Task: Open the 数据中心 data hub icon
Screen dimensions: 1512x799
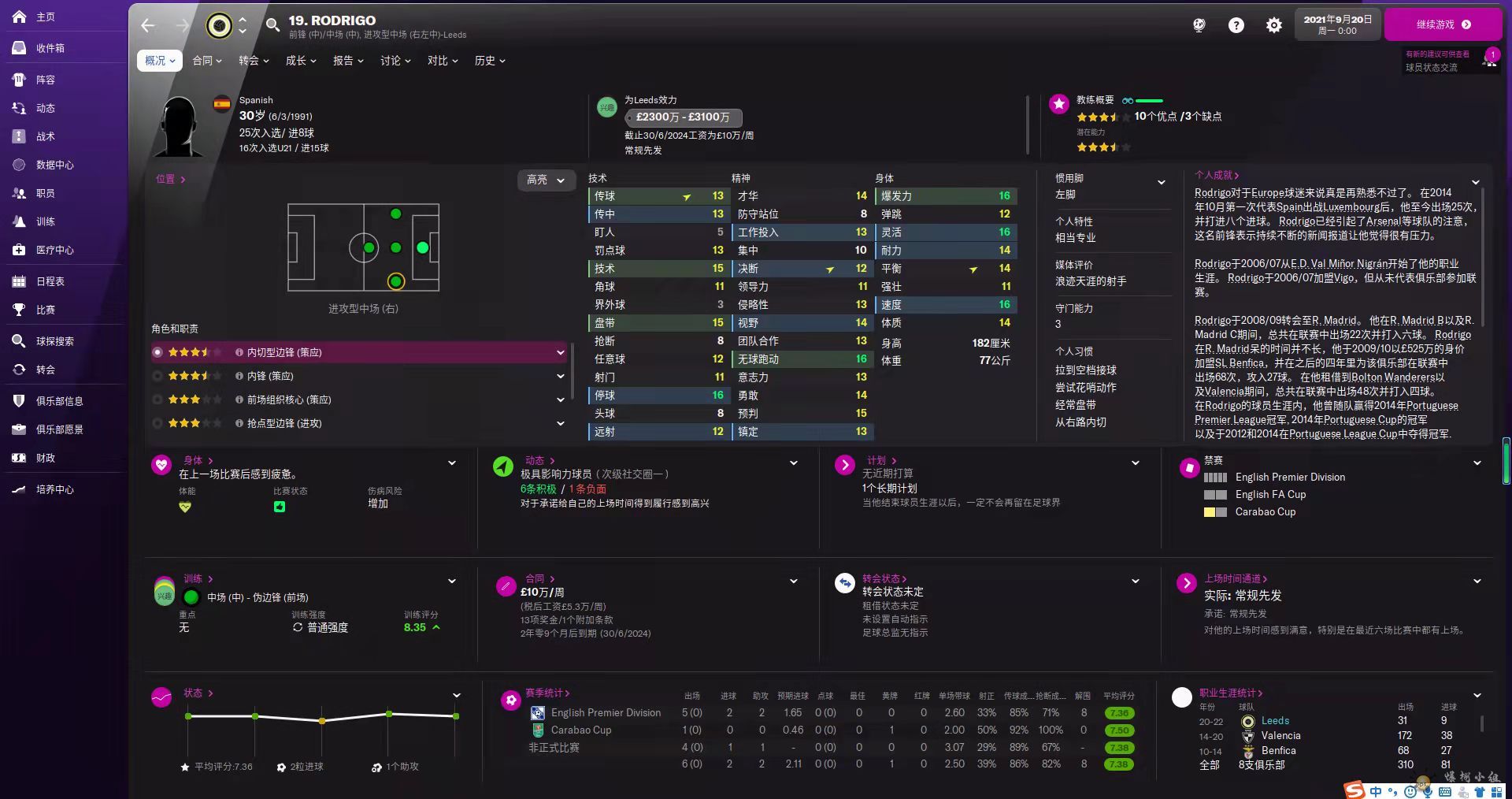Action: pos(20,165)
